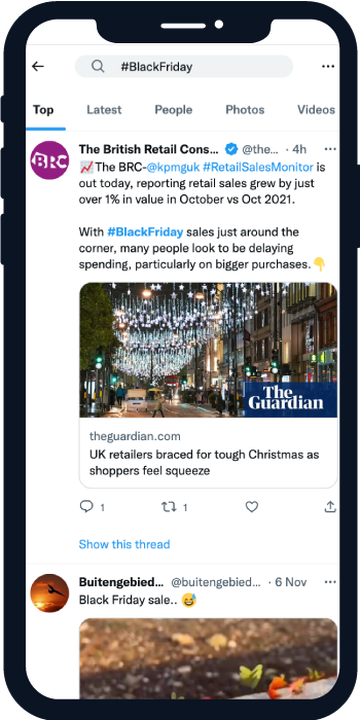This screenshot has height=720, width=360.
Task: Retweet the BRC retail sales tweet
Action: tap(168, 507)
